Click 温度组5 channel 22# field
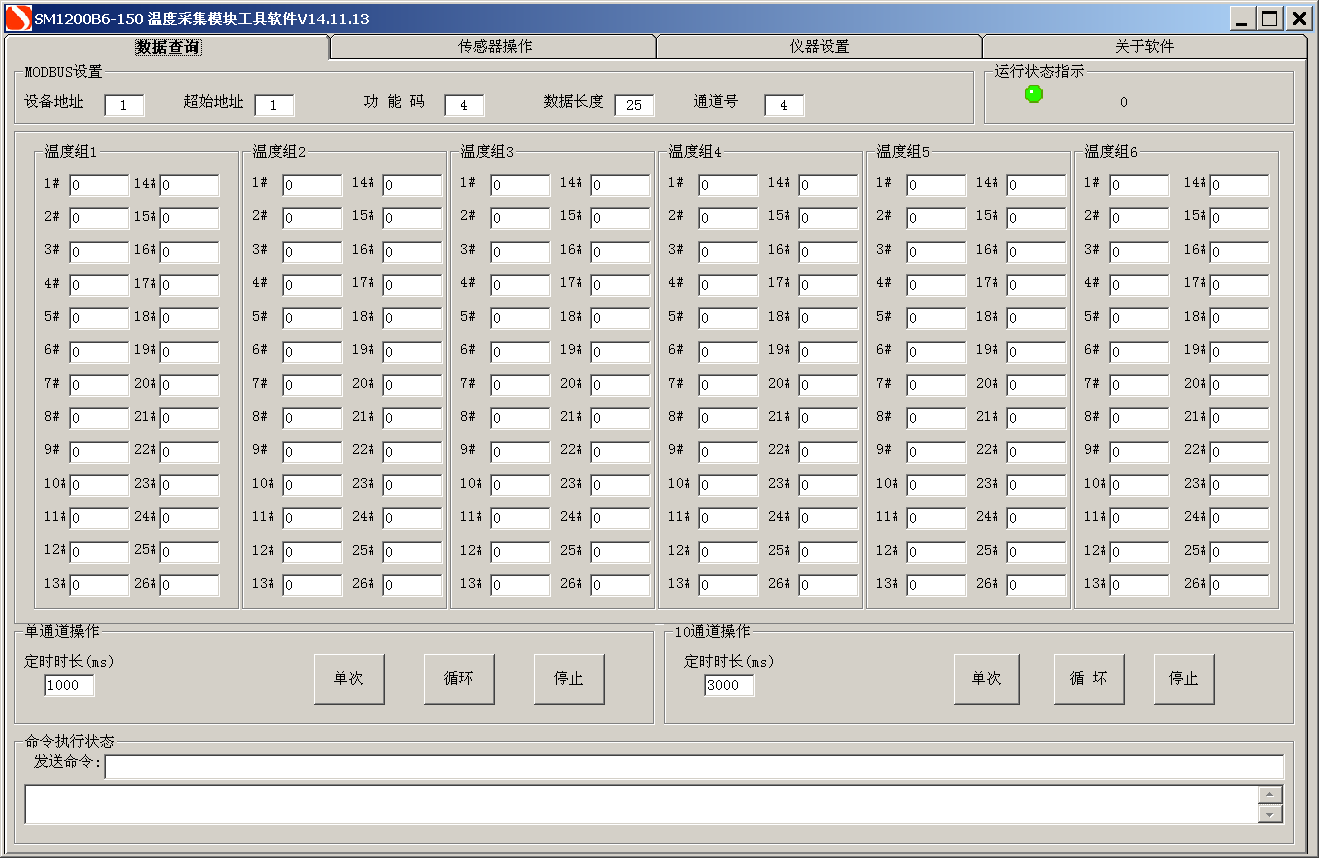This screenshot has width=1319, height=858. tap(1036, 452)
